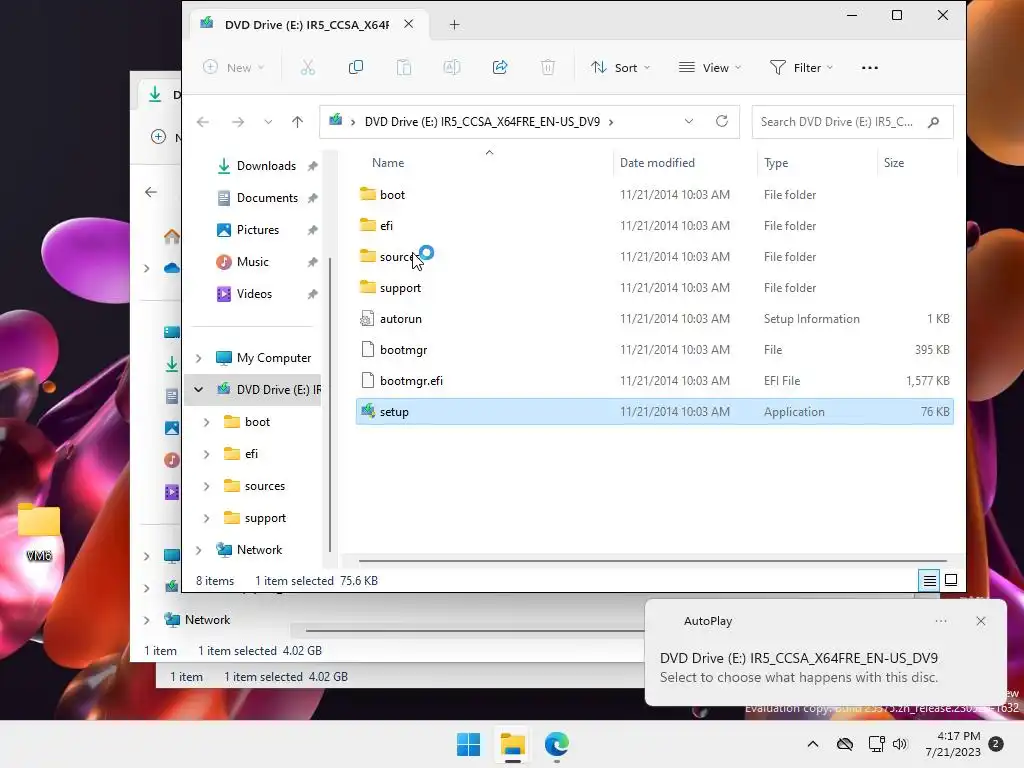Dismiss the AutoPlay notification
This screenshot has height=768, width=1024.
981,621
